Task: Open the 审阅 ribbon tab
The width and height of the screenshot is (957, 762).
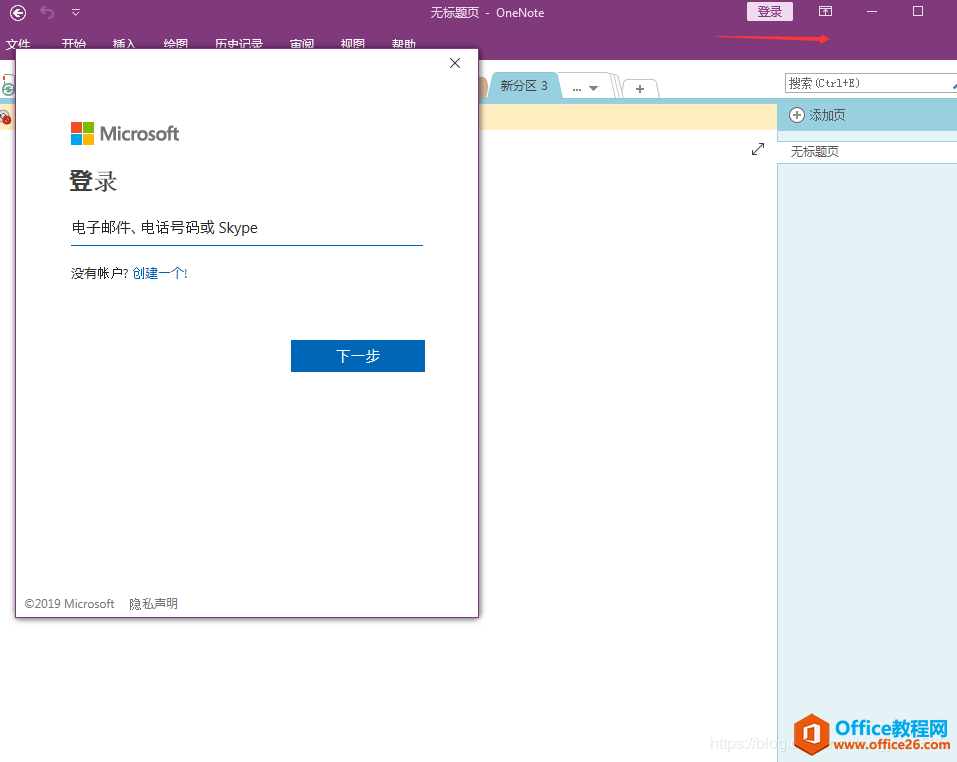Action: tap(302, 44)
